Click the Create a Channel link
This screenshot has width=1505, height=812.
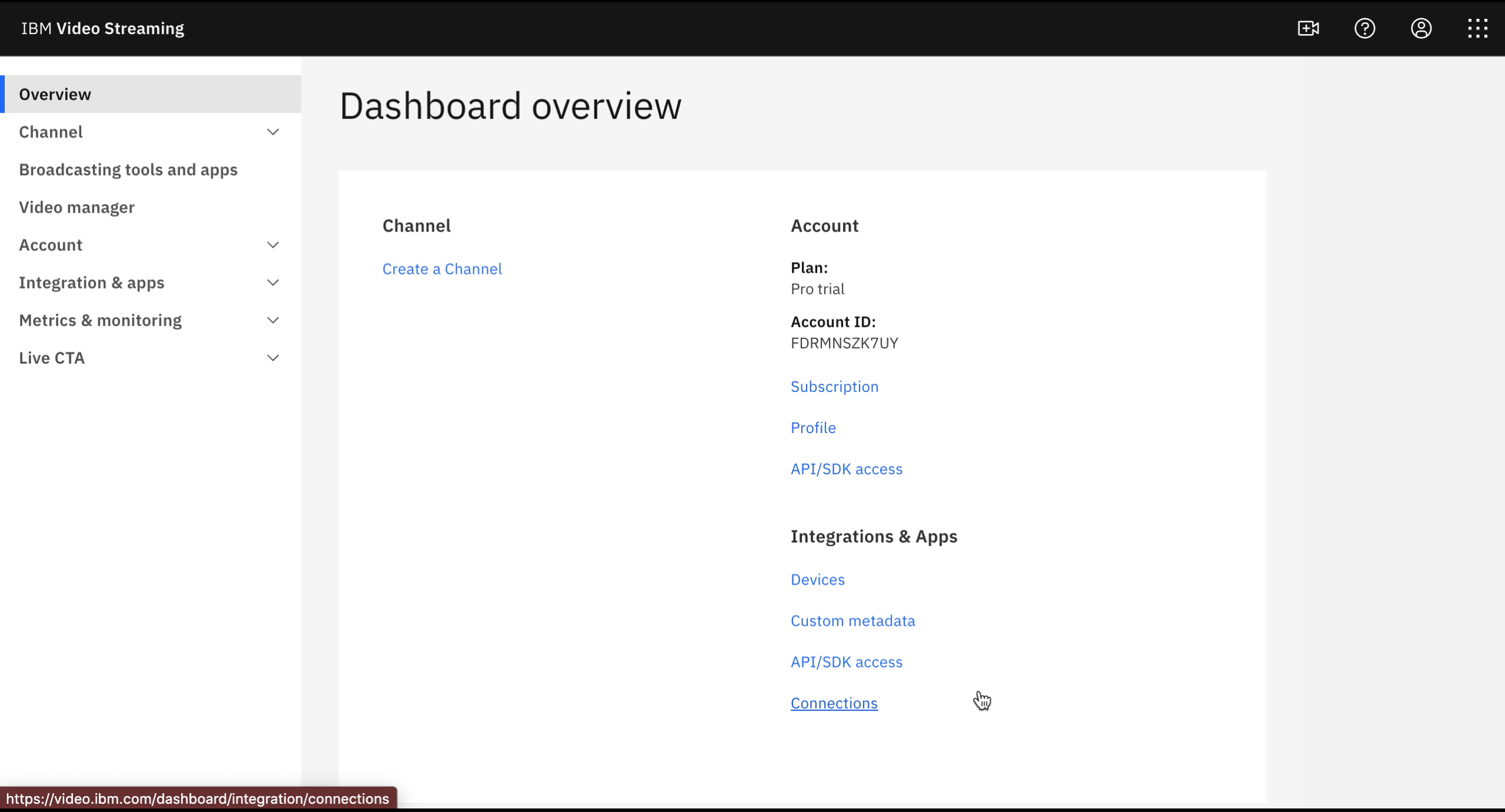point(442,269)
